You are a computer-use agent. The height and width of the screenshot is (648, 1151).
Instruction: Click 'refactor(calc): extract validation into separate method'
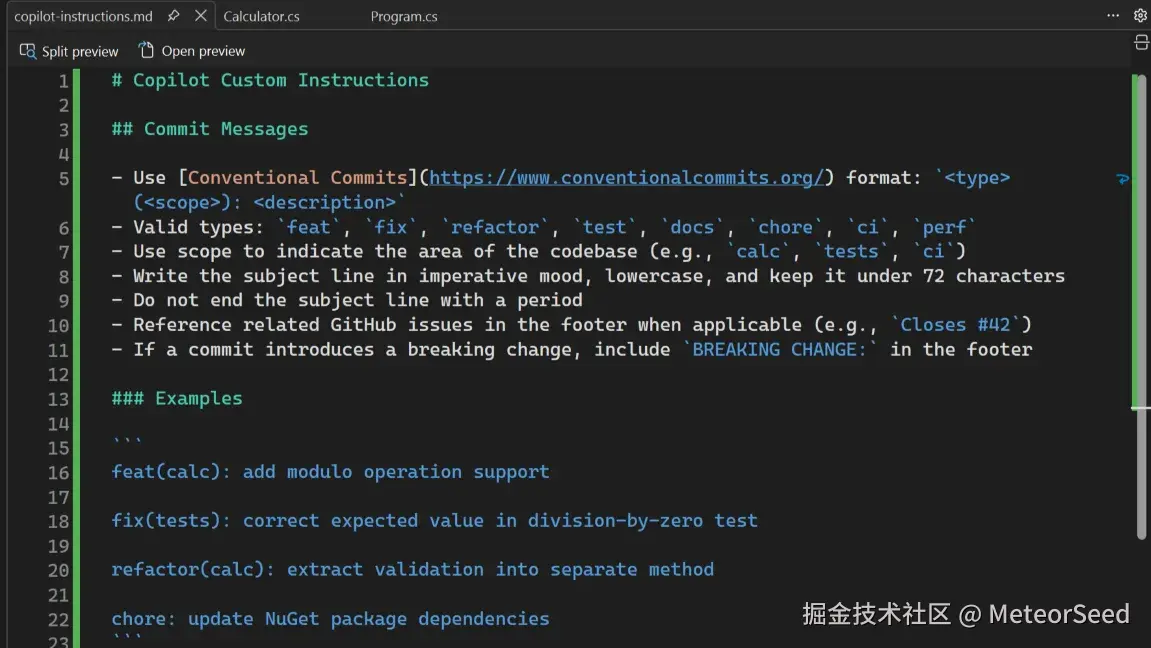point(413,569)
